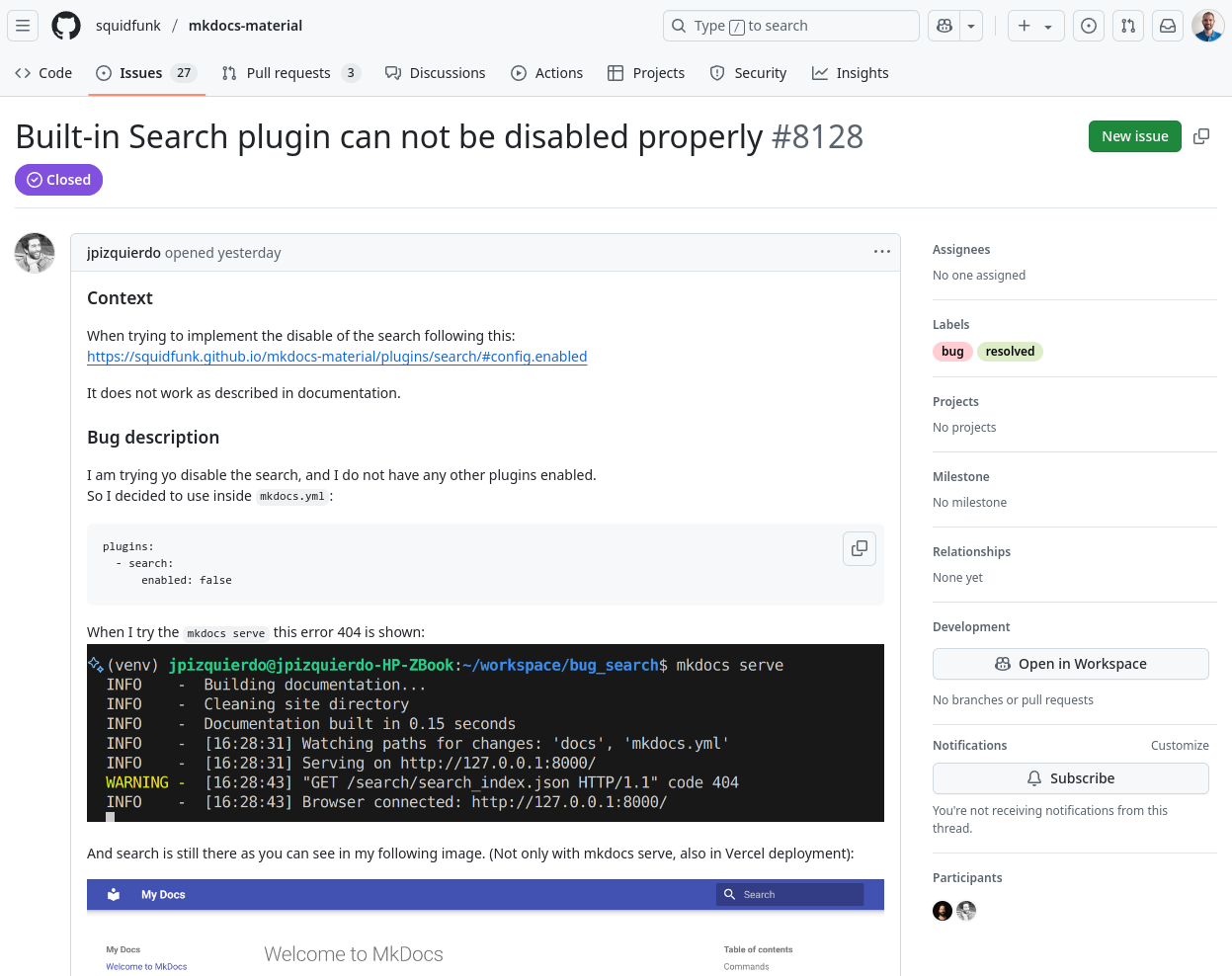The image size is (1232, 976).
Task: Open the Copilot chat icon
Action: click(945, 26)
